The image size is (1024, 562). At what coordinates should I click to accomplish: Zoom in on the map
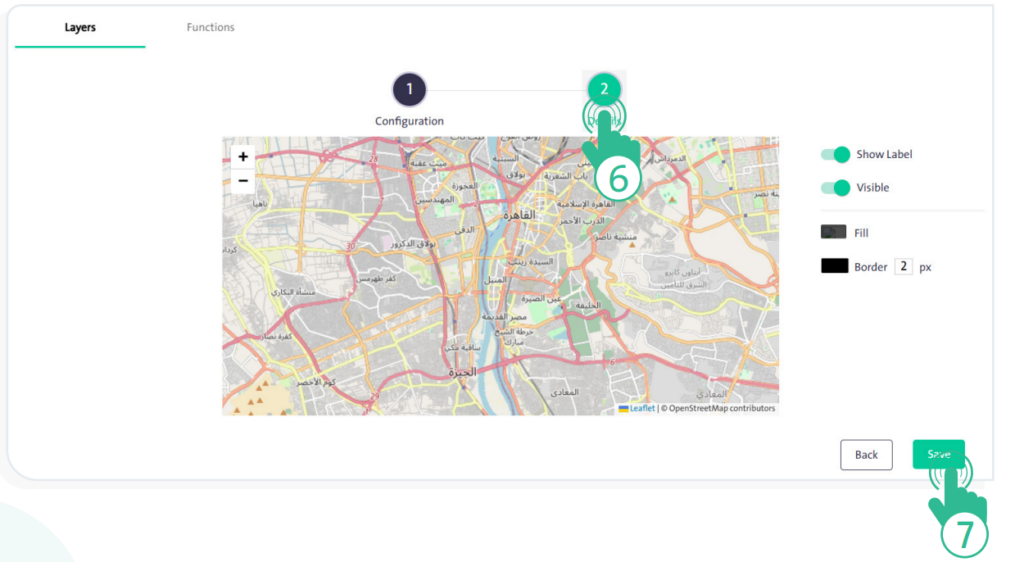click(243, 157)
